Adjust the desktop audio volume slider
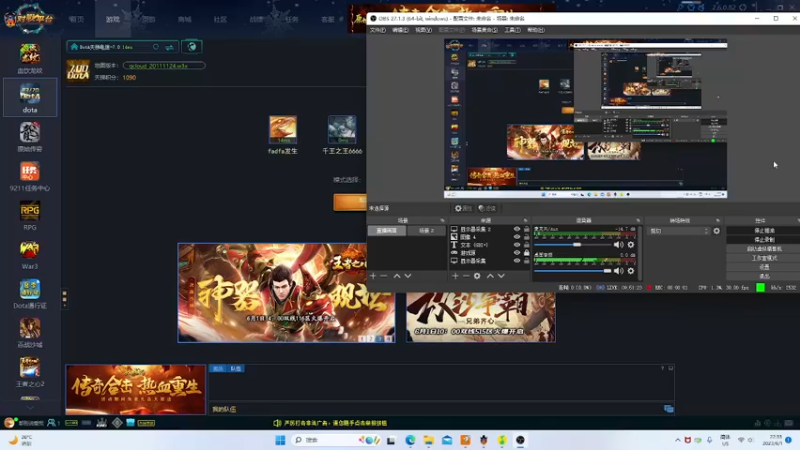Screen dimensions: 800x450 572,271
